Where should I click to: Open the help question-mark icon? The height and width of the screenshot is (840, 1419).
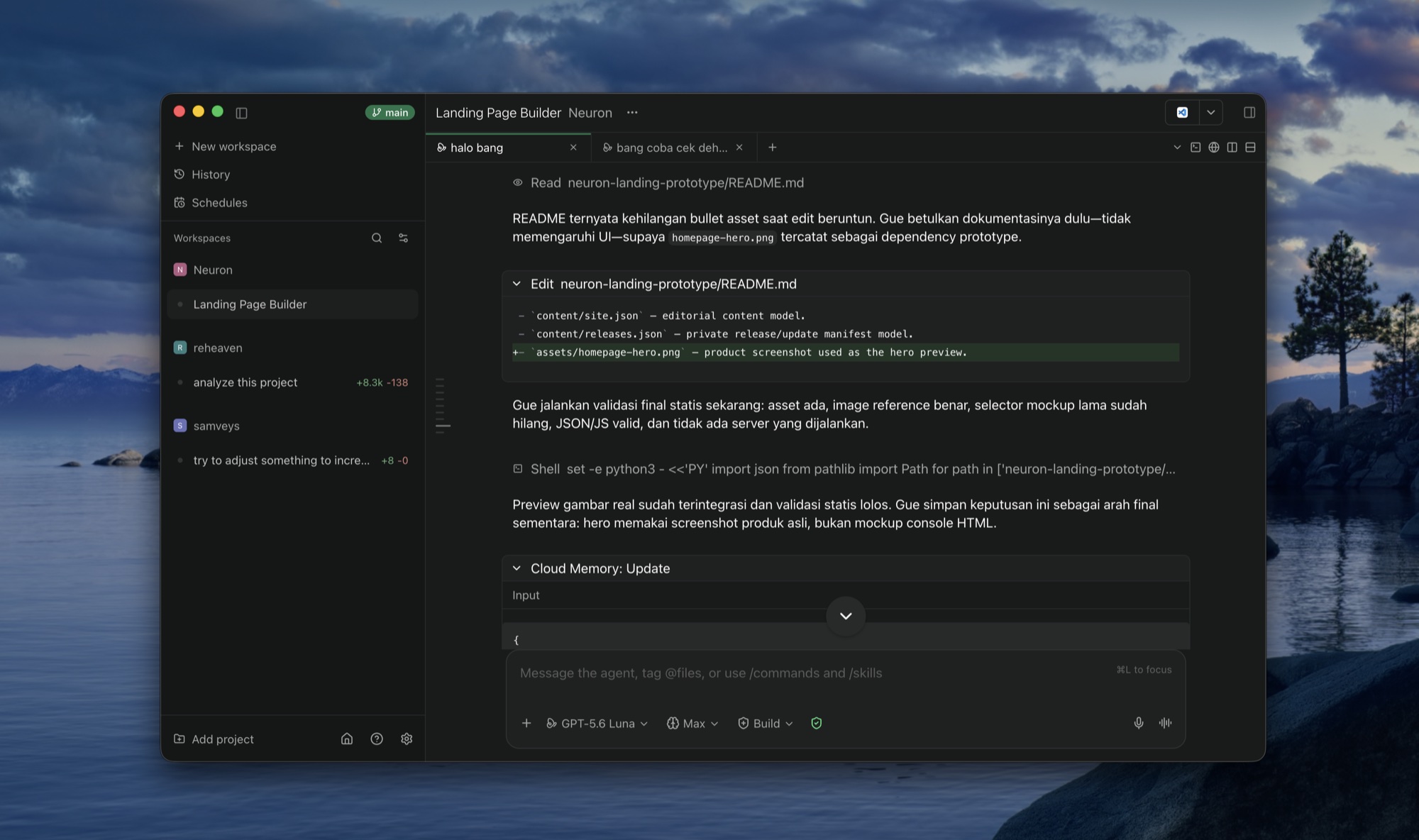(x=377, y=739)
